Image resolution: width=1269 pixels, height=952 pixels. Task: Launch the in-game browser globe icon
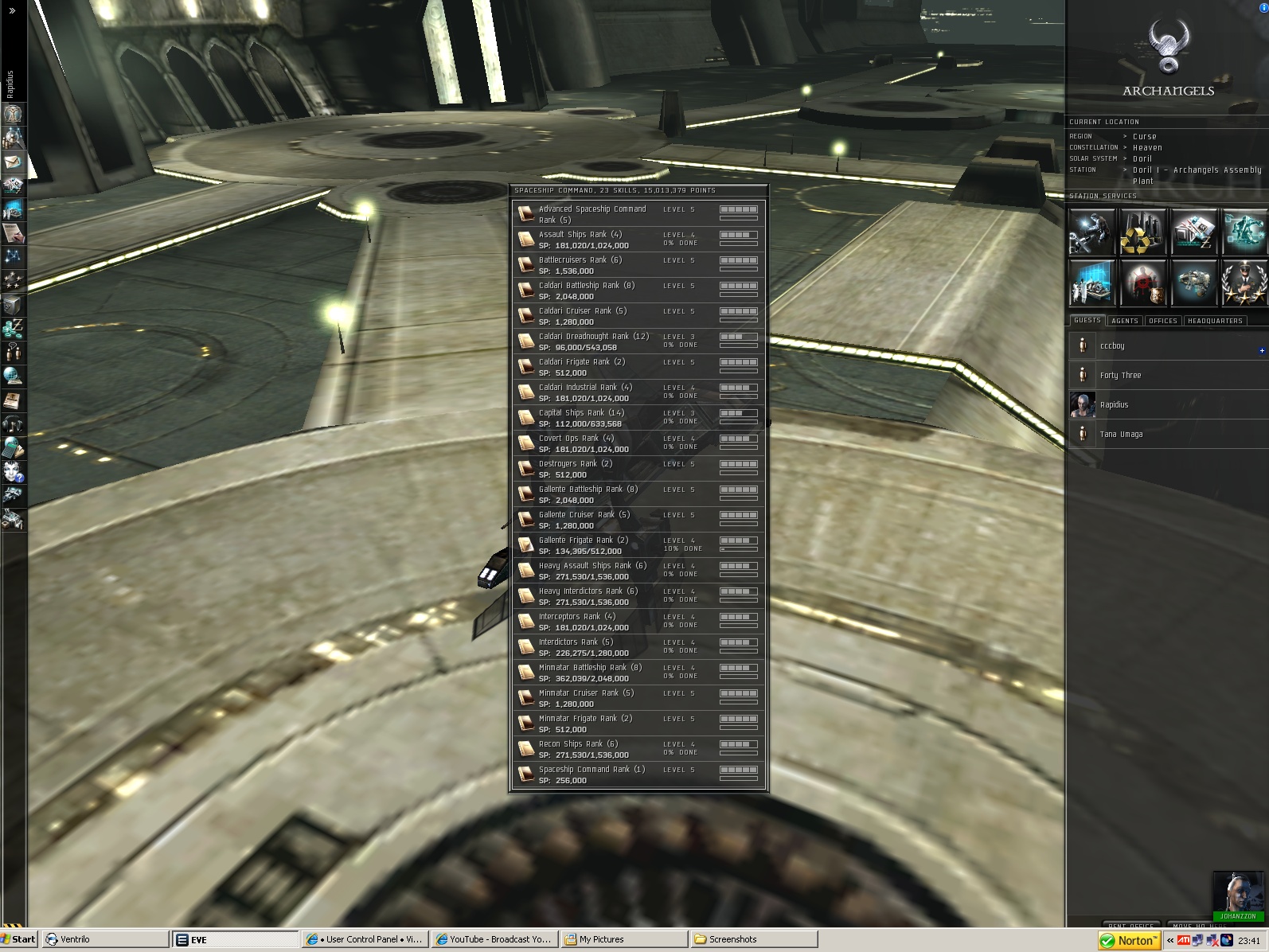tap(13, 377)
